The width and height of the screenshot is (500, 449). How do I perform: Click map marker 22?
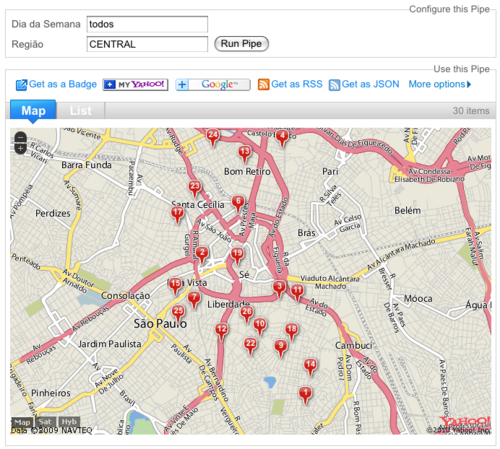(250, 344)
